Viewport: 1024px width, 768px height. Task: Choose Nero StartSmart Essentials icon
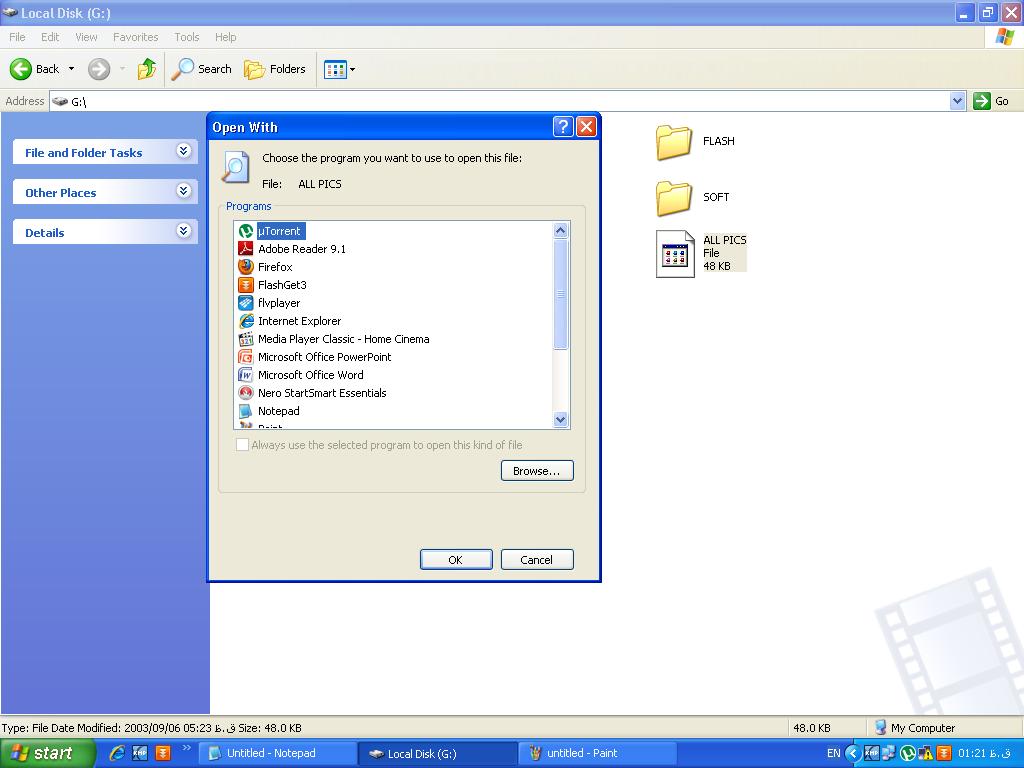(246, 392)
